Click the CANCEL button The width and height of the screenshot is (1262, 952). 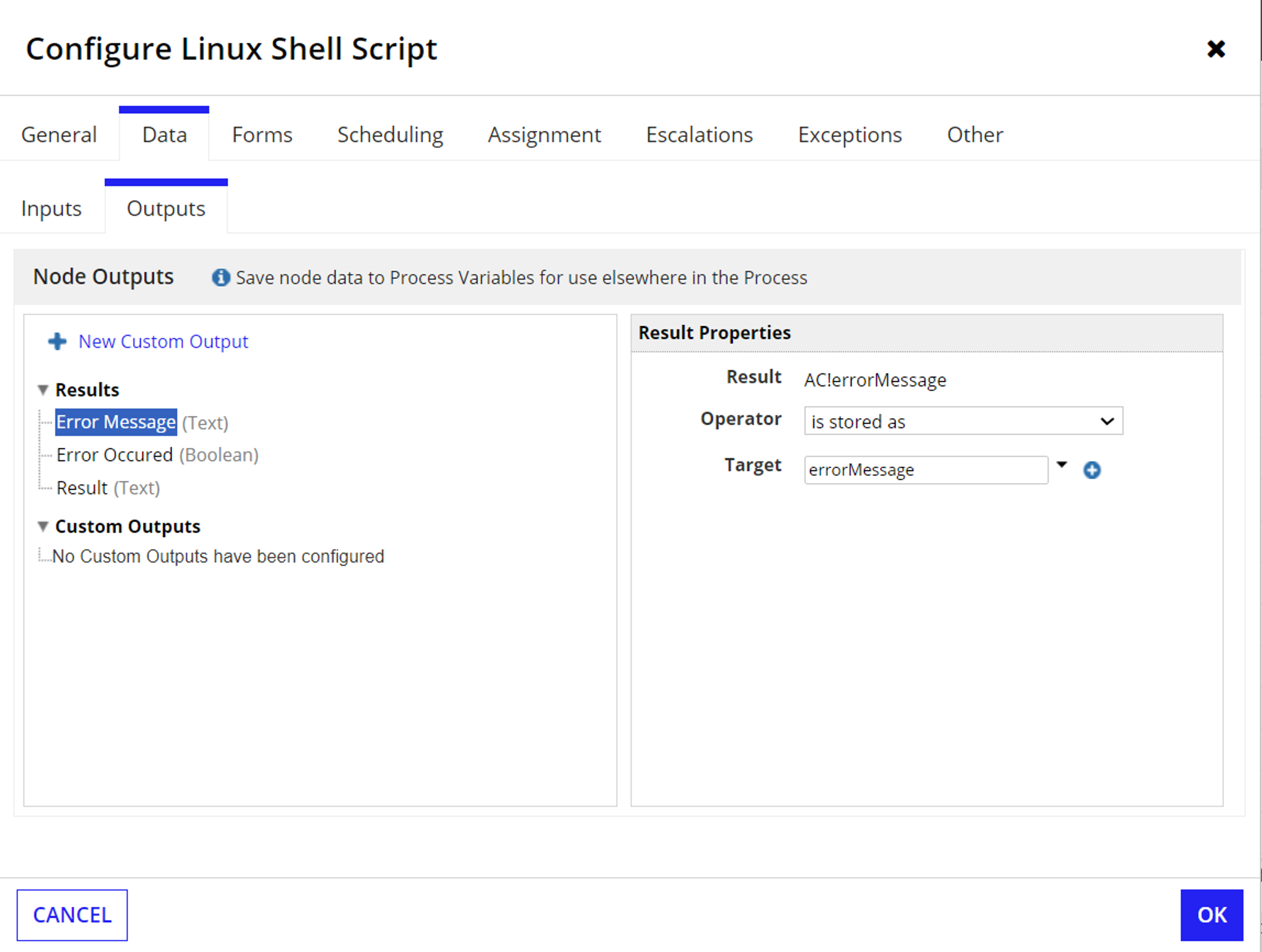tap(72, 915)
